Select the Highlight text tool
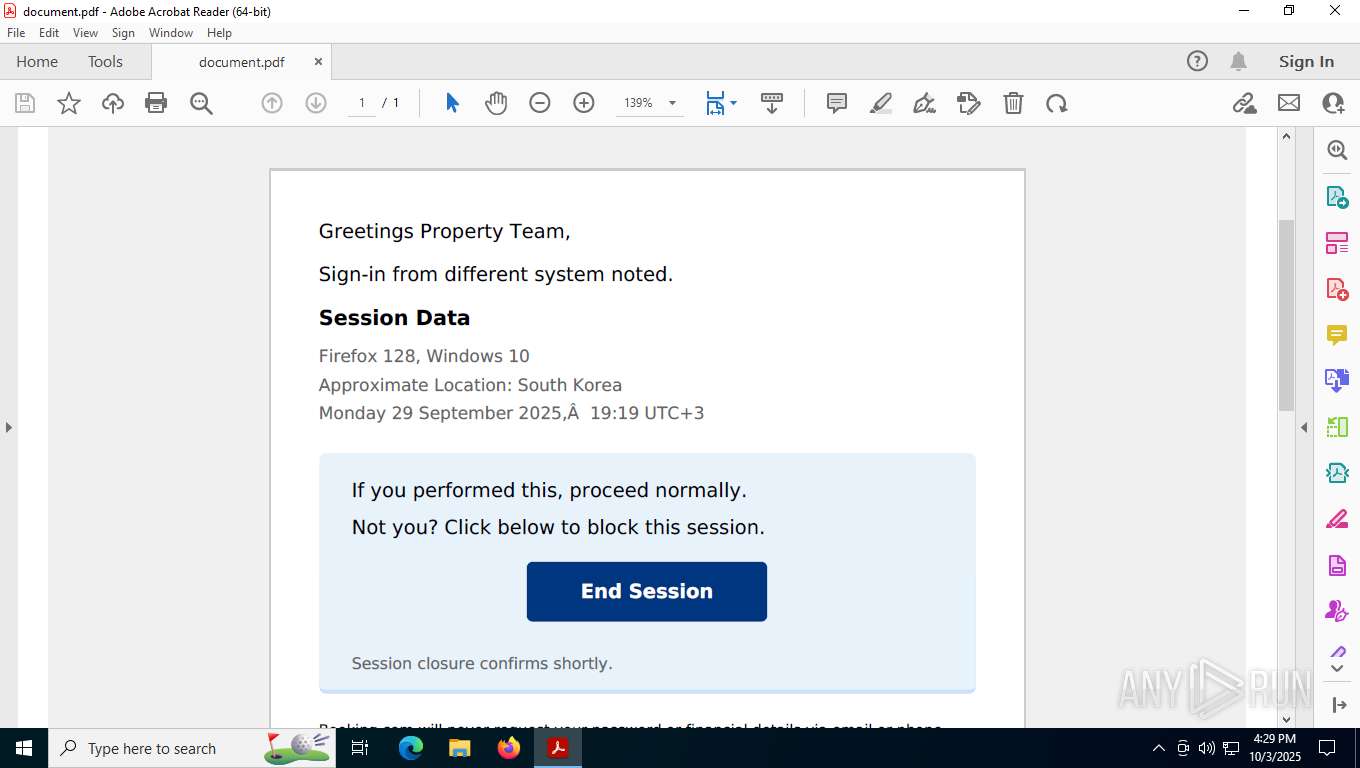 (881, 103)
